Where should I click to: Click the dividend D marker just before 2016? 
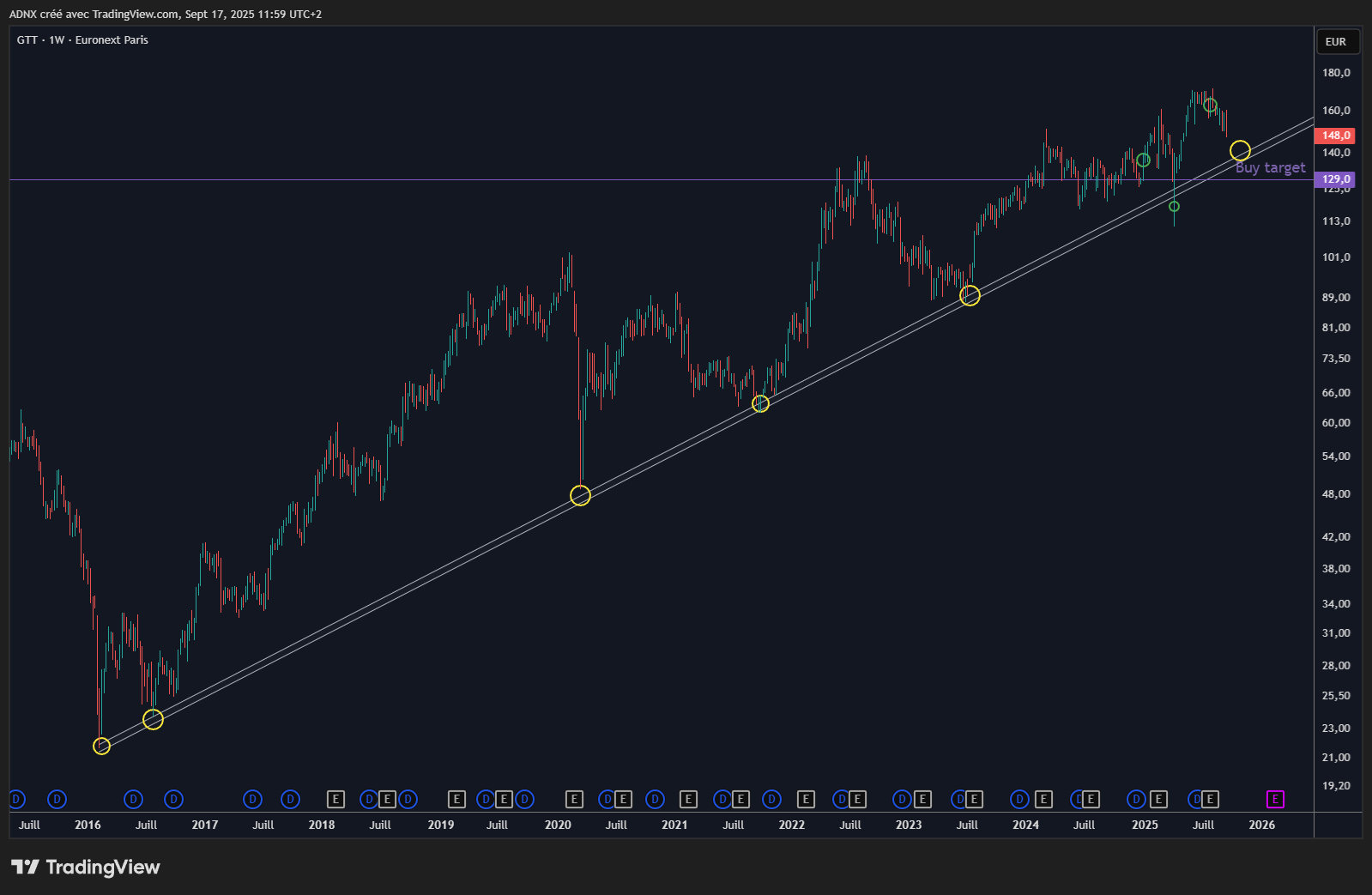coord(57,800)
